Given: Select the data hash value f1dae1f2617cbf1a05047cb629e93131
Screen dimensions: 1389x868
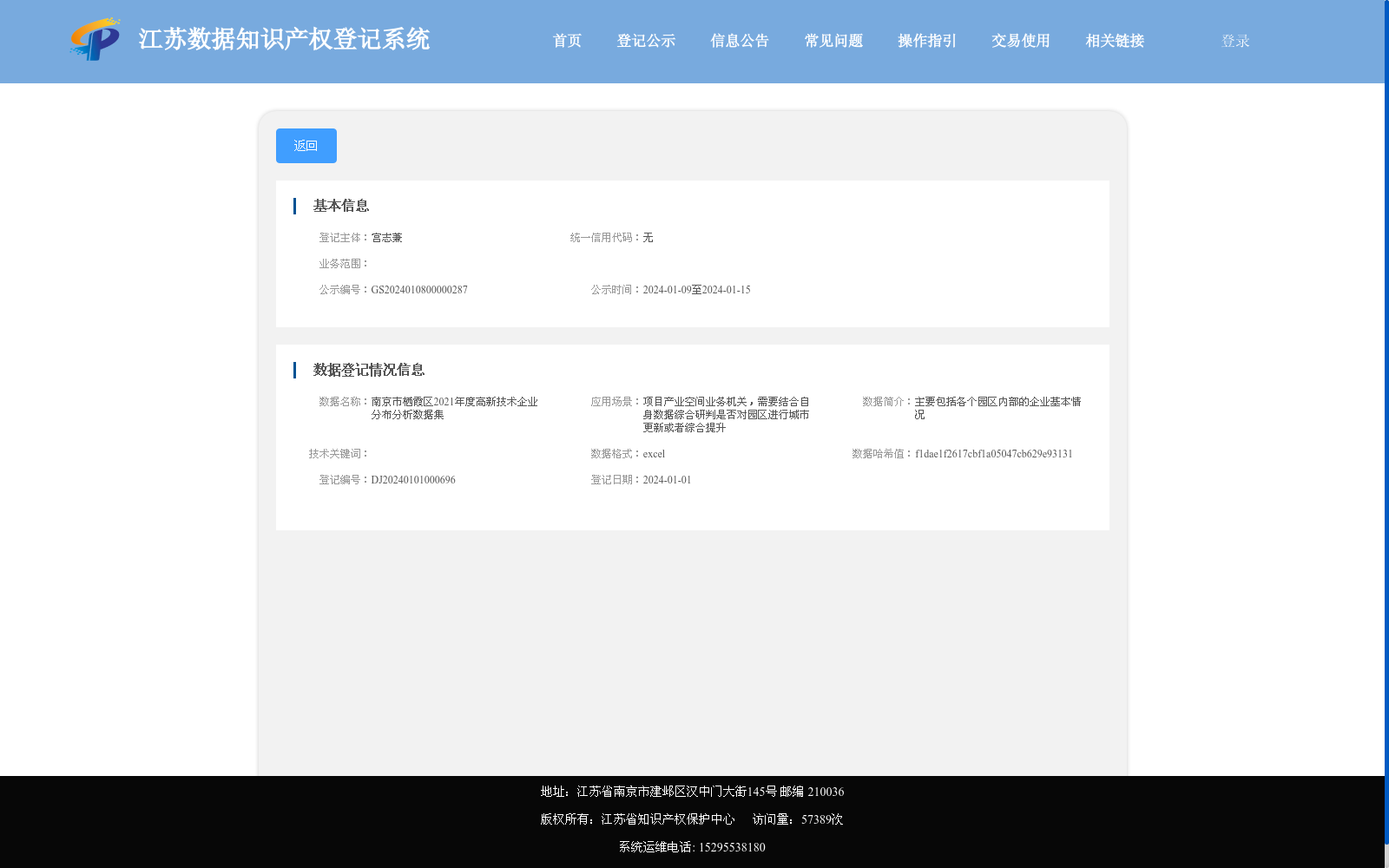Looking at the screenshot, I should tap(994, 454).
